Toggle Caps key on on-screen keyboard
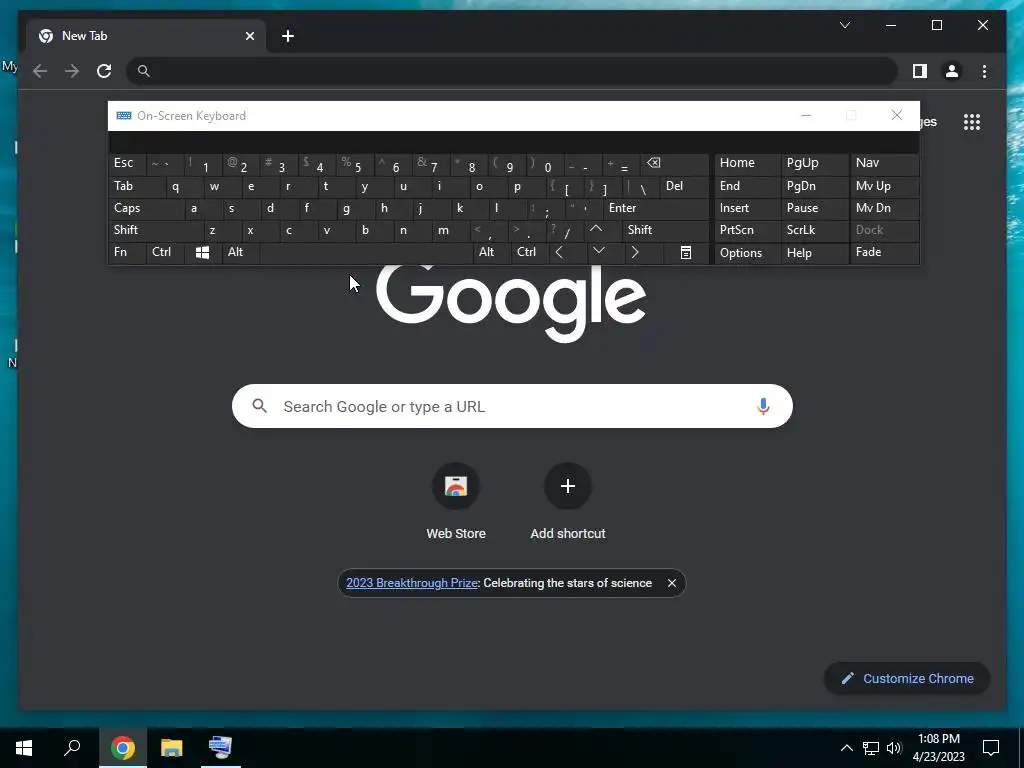This screenshot has width=1024, height=768. coord(145,208)
